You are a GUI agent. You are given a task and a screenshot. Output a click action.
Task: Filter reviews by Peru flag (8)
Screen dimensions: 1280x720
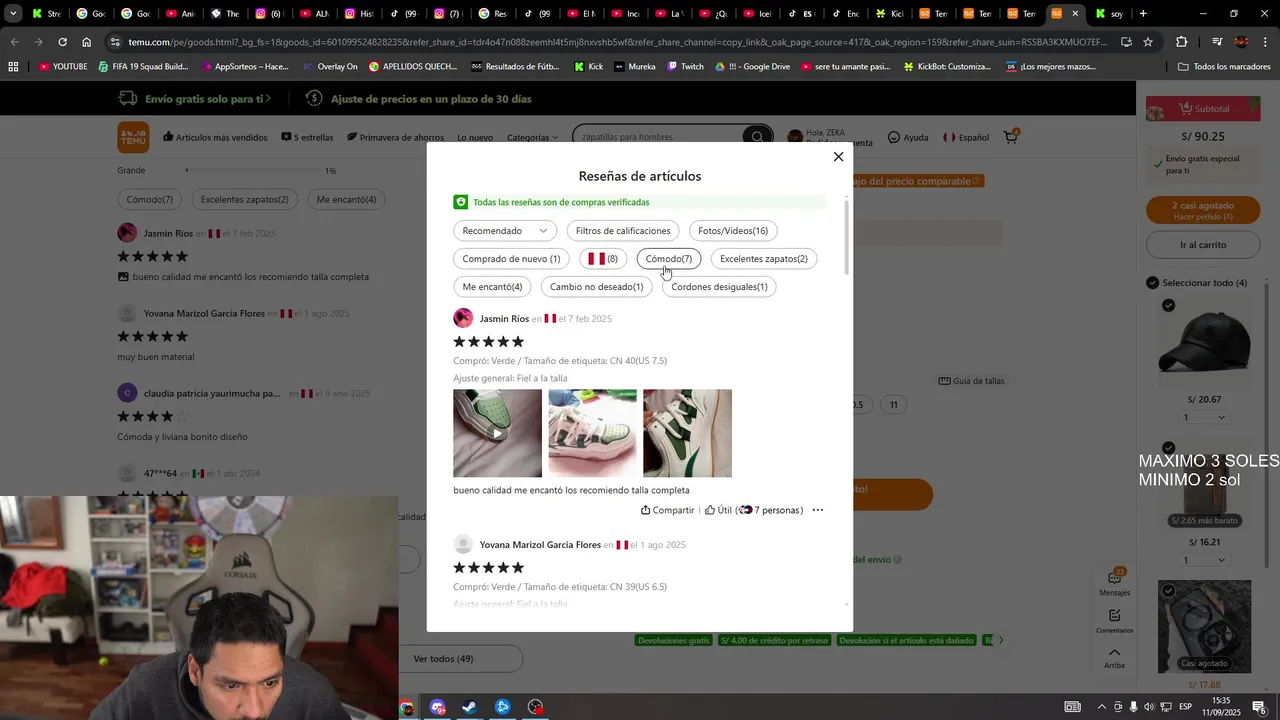click(603, 259)
